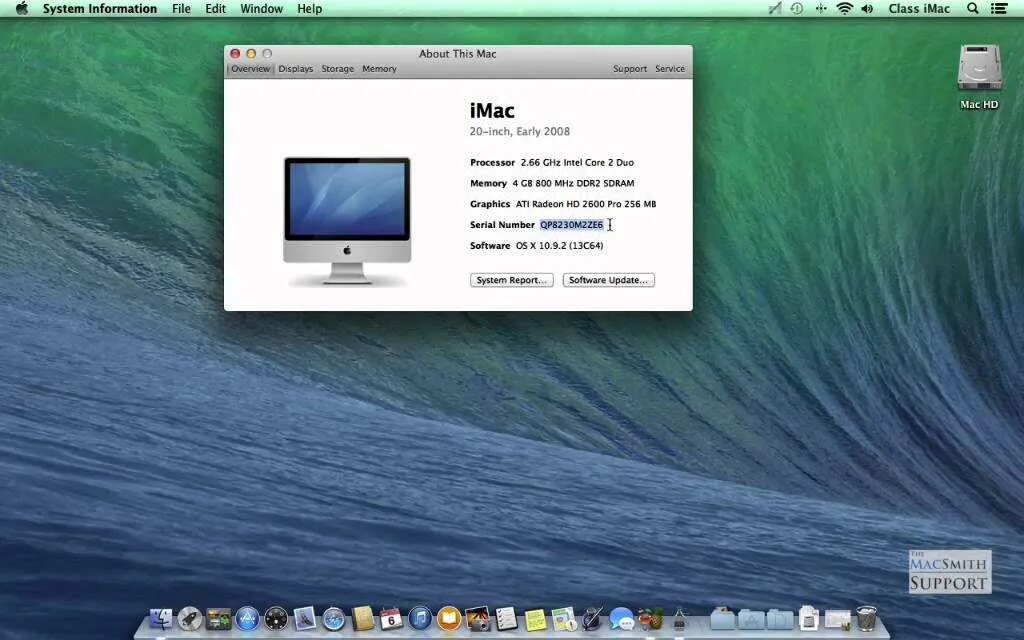Image resolution: width=1024 pixels, height=640 pixels.
Task: Open the Support link
Action: point(630,69)
